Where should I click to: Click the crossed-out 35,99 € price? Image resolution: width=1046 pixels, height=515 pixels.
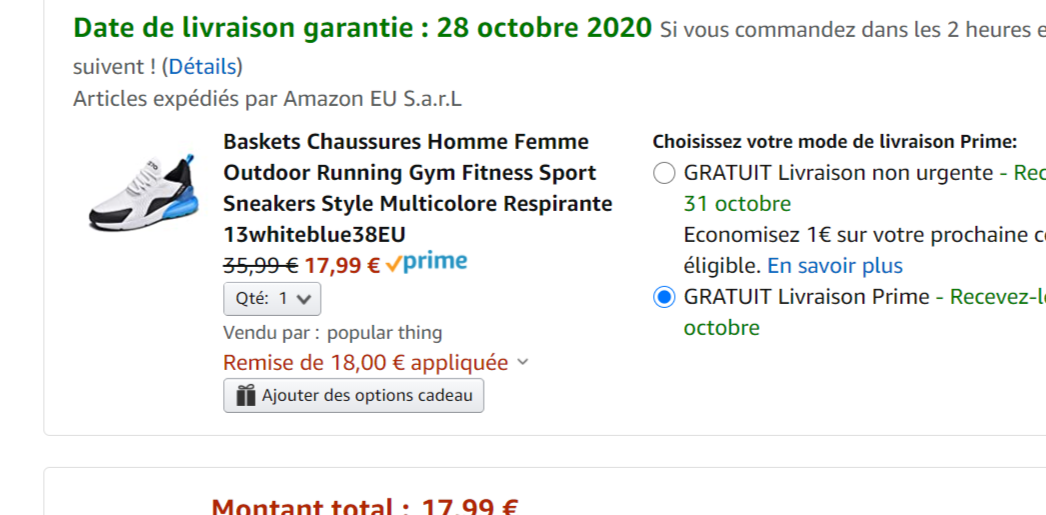[x=260, y=266]
